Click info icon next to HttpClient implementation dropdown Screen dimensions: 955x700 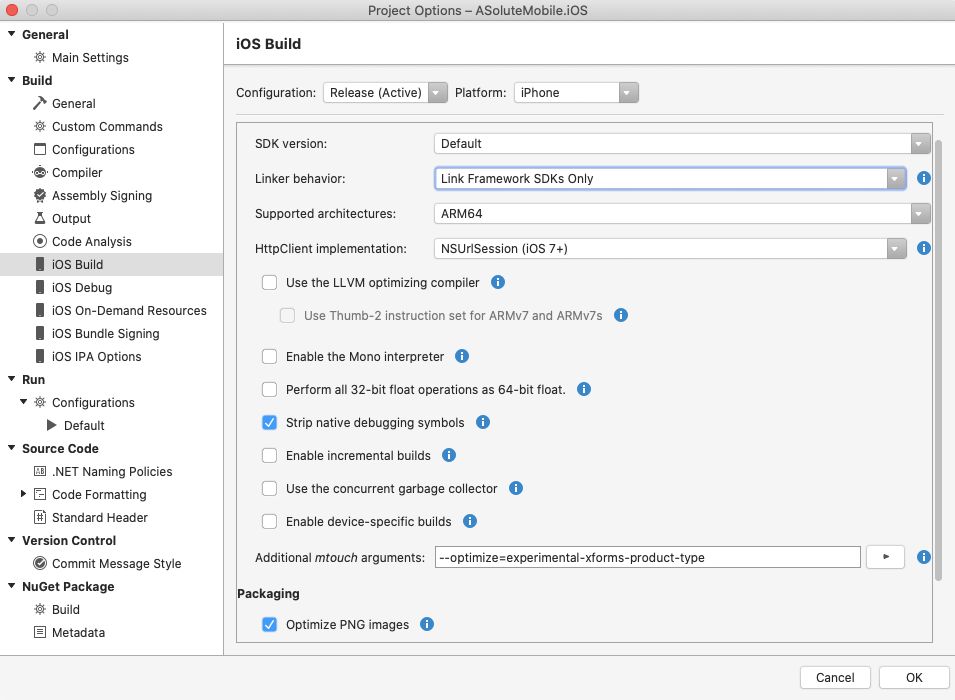(924, 248)
